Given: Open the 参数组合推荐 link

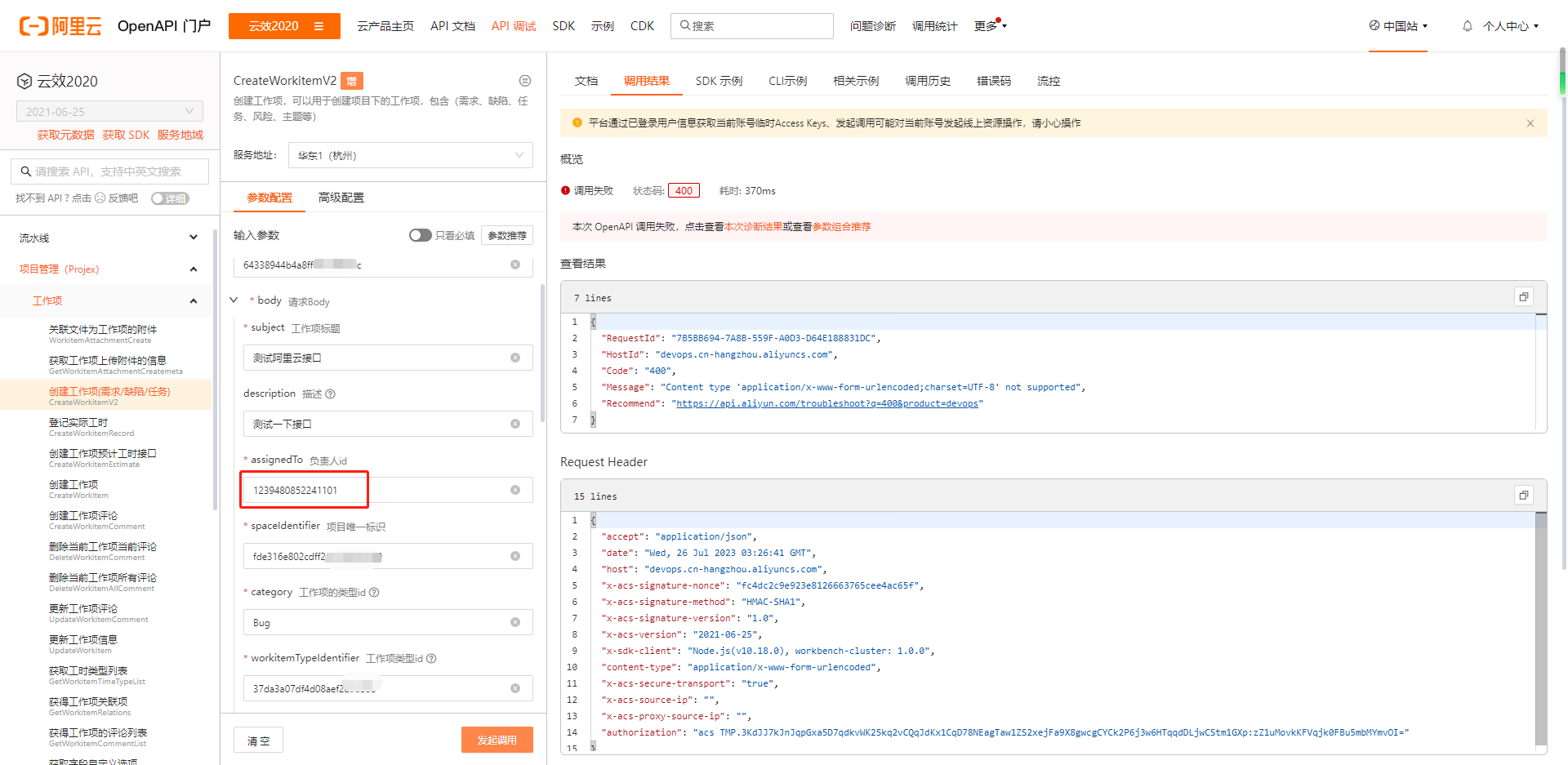Looking at the screenshot, I should tap(841, 227).
